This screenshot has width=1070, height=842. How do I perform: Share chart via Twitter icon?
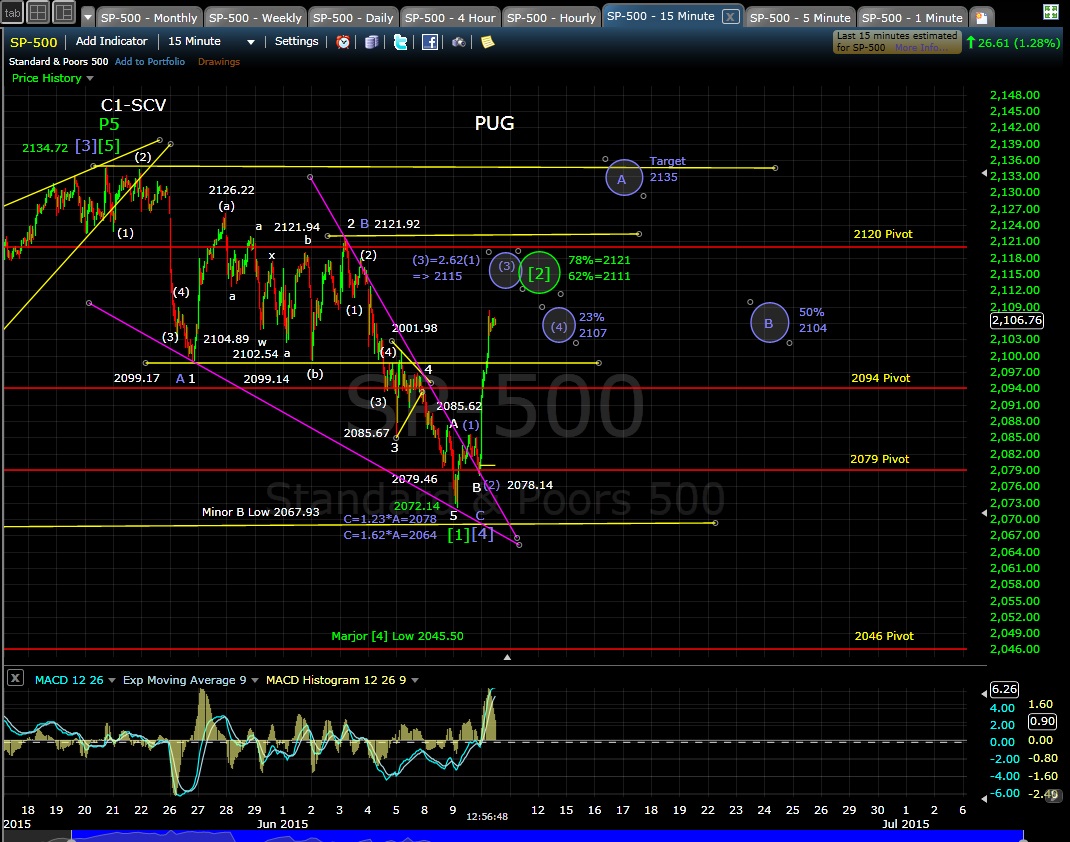pyautogui.click(x=401, y=42)
